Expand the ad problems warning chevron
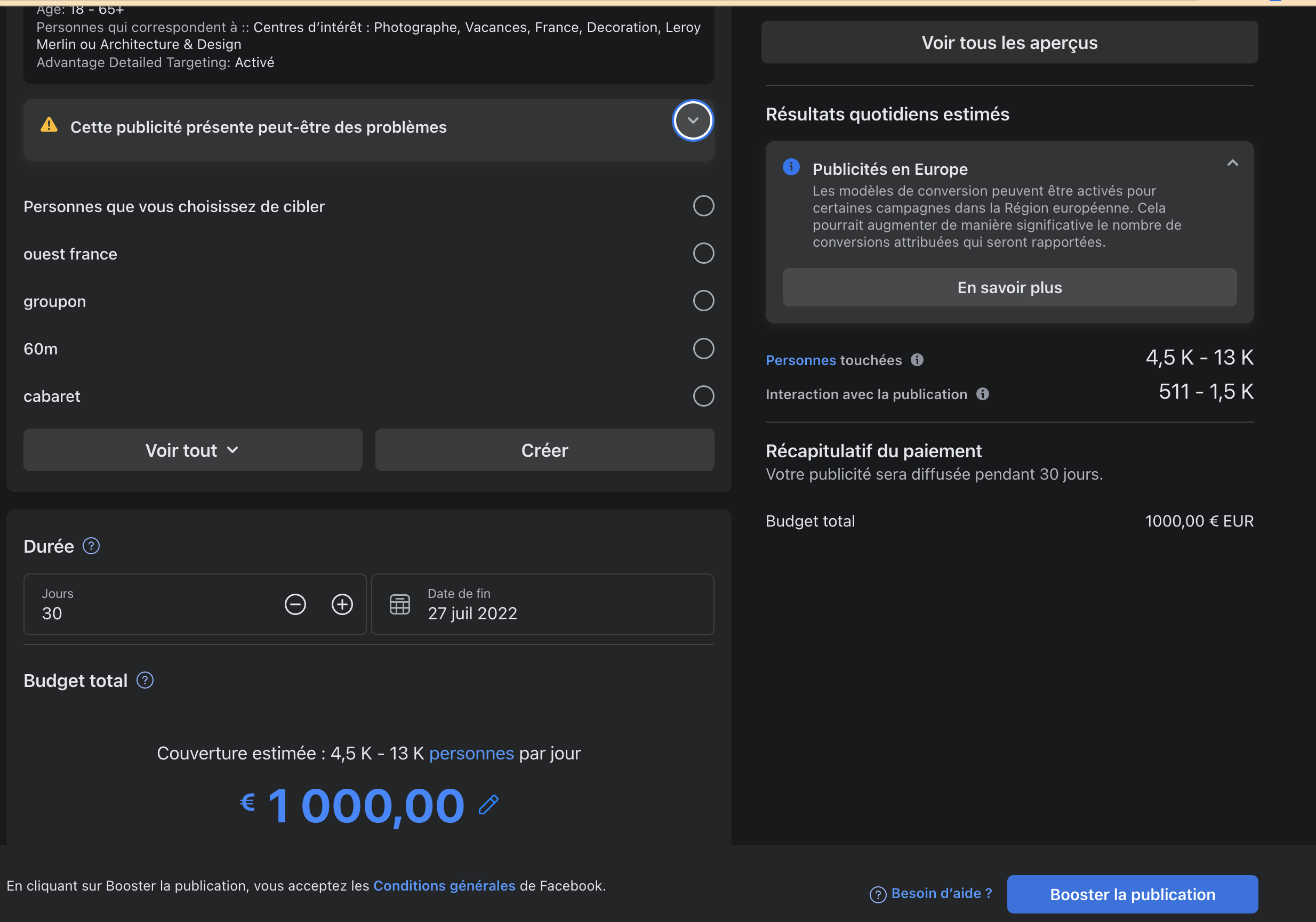The image size is (1316, 922). tap(692, 120)
